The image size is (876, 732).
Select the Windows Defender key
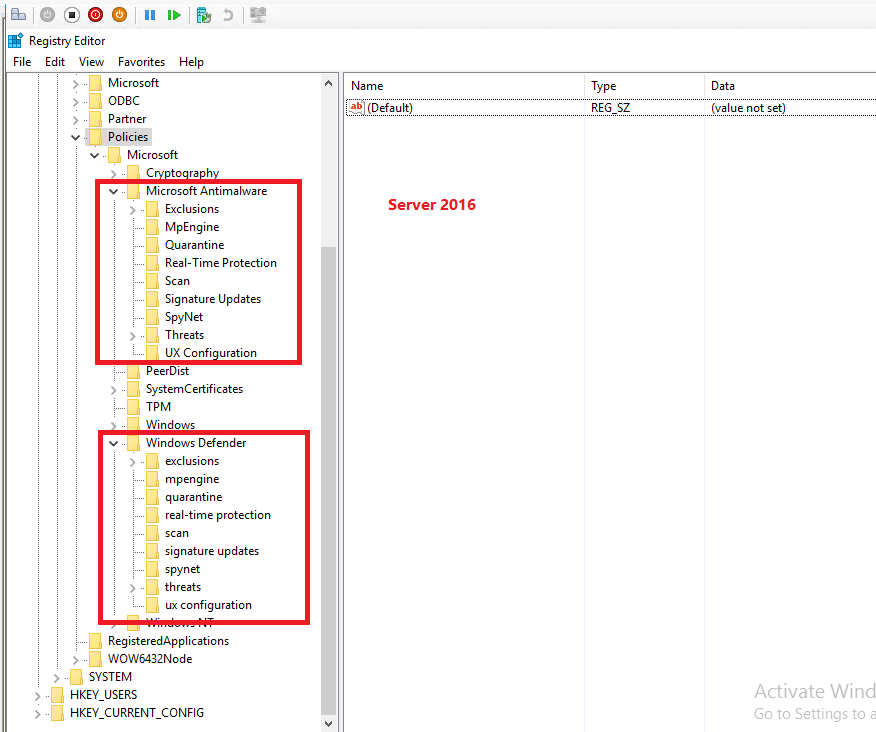[196, 443]
